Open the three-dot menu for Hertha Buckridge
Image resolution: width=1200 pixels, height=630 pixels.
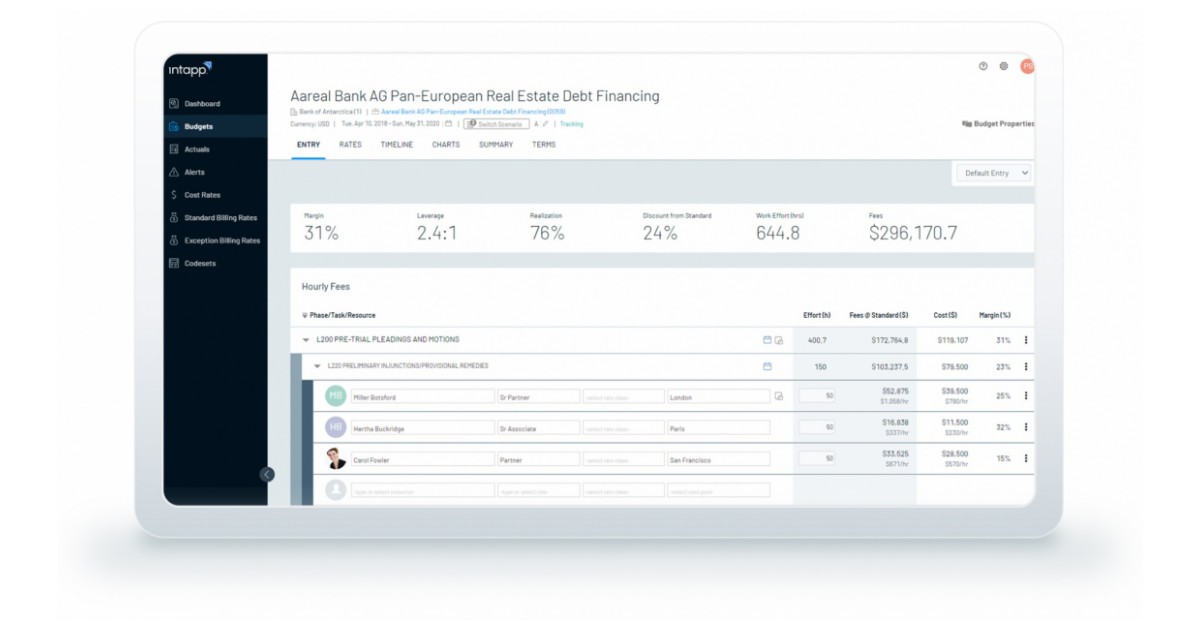tap(1026, 427)
